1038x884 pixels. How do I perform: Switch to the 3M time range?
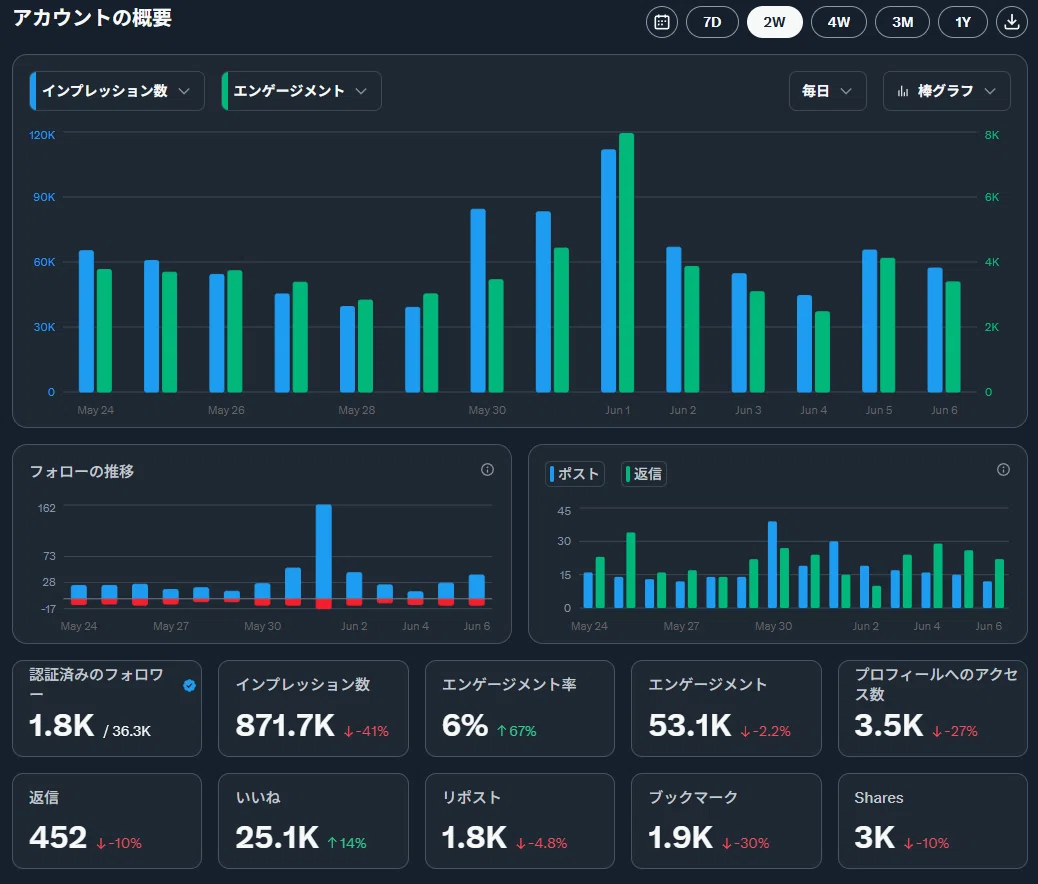[x=902, y=22]
